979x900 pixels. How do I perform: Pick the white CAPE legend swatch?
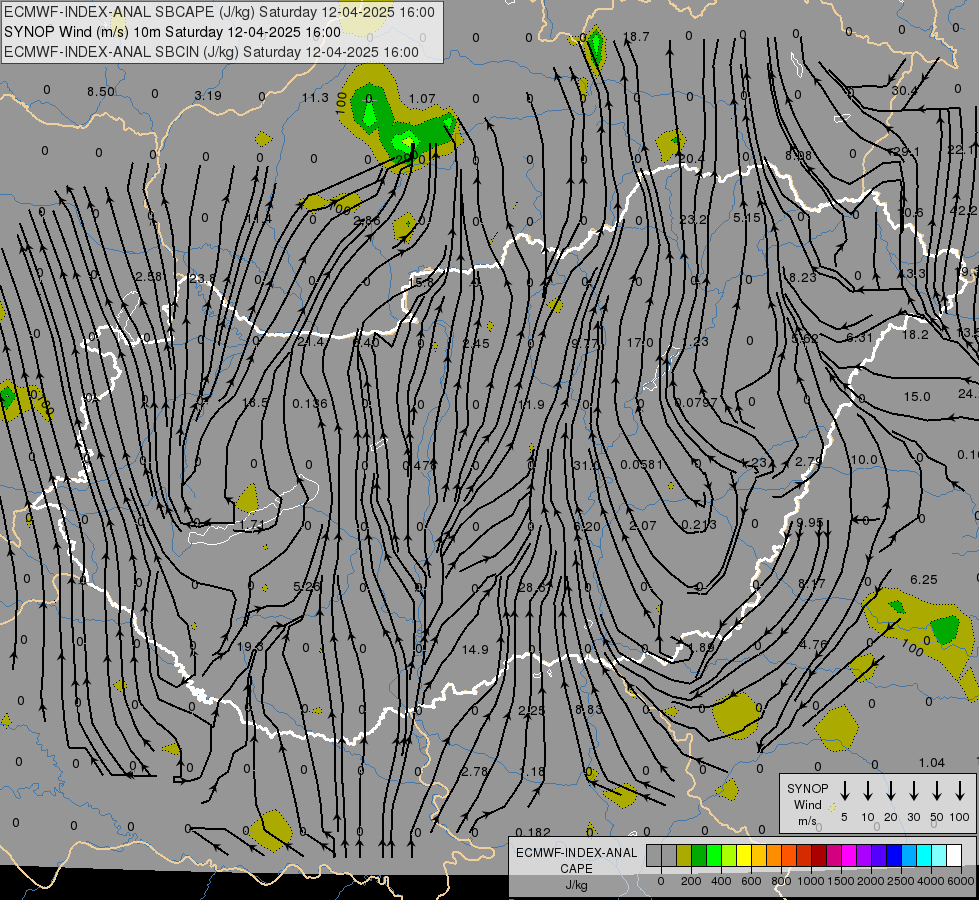[953, 856]
